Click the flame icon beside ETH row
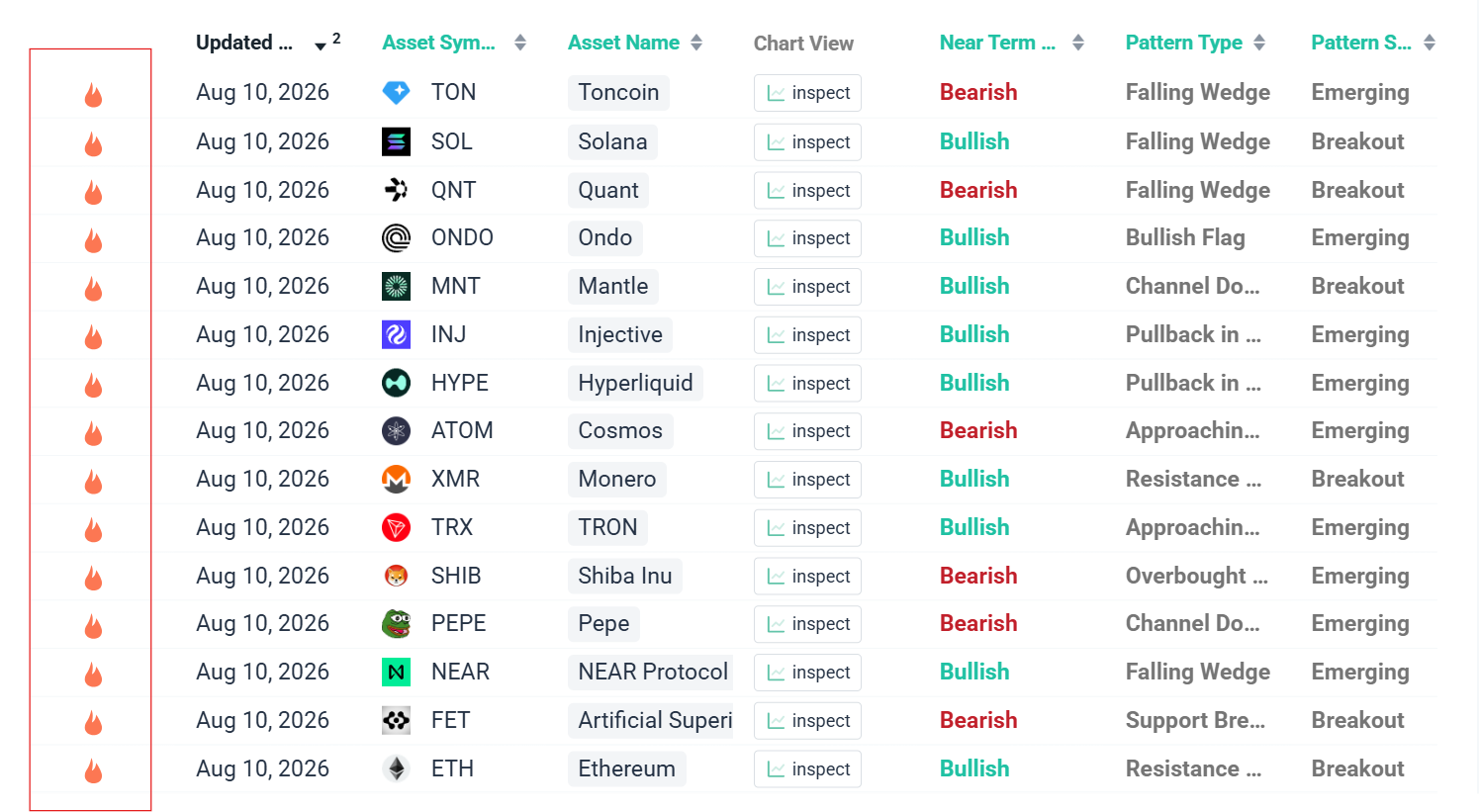The width and height of the screenshot is (1479, 812). point(93,770)
